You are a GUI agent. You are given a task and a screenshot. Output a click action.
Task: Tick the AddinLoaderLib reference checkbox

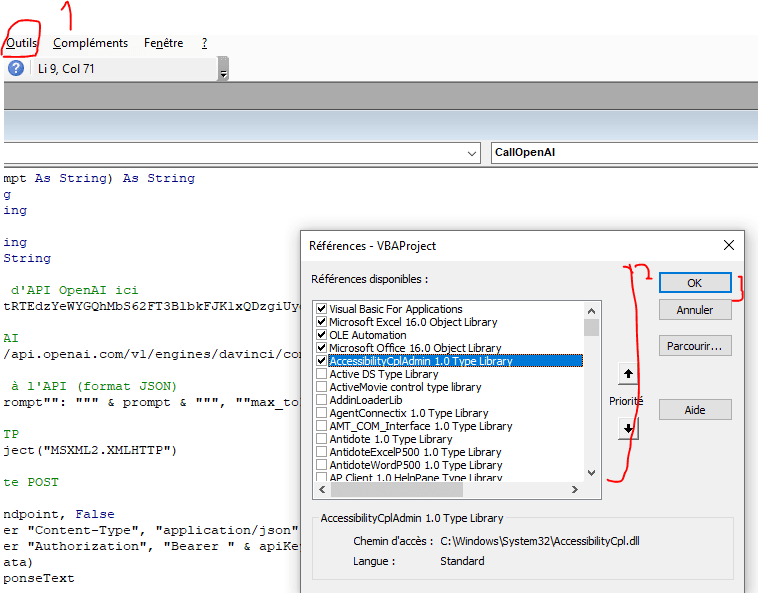coord(321,400)
